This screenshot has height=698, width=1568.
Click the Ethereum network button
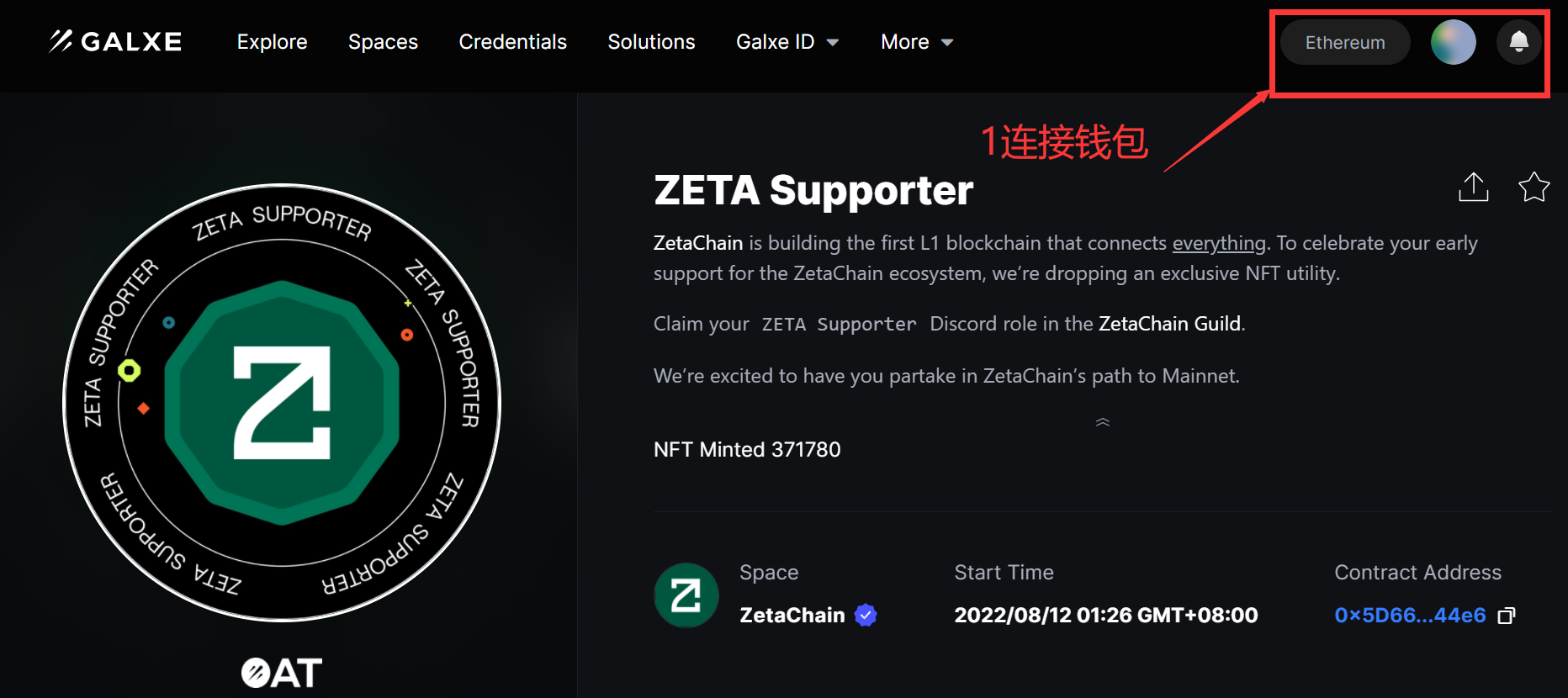1344,42
